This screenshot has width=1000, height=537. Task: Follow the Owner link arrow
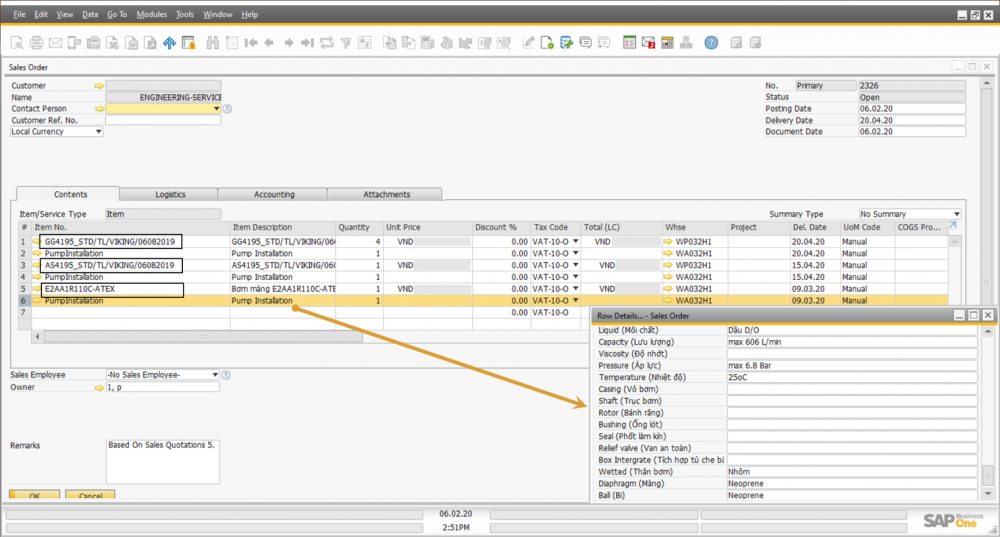point(99,387)
